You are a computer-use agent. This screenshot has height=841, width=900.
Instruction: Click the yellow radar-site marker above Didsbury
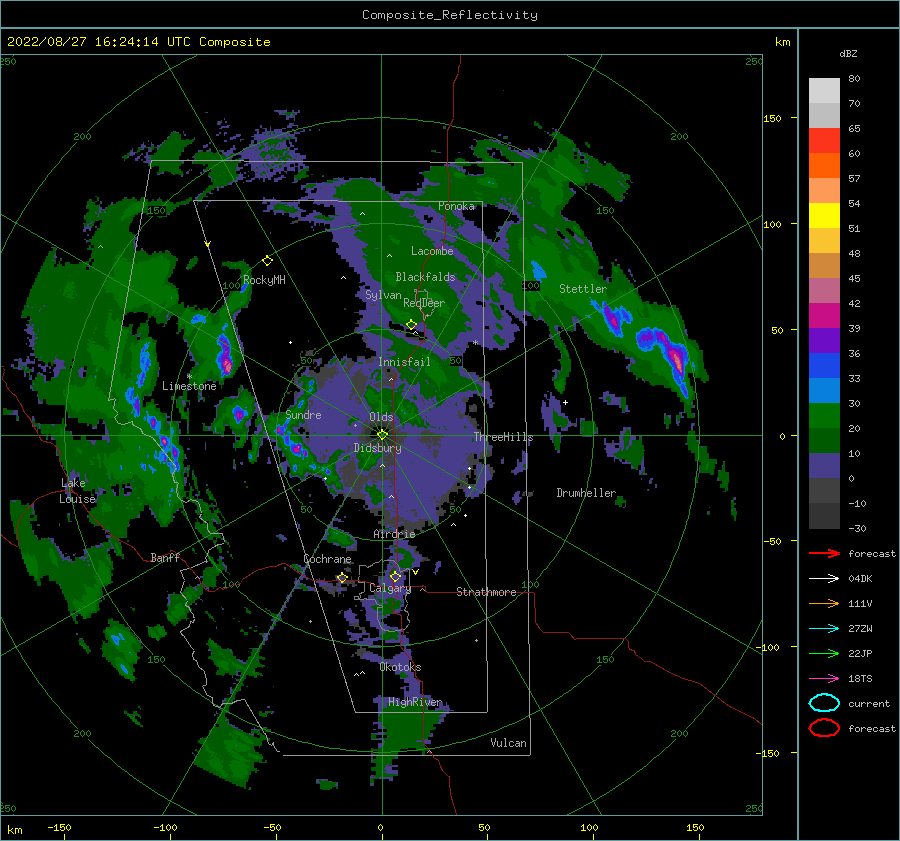(x=382, y=435)
